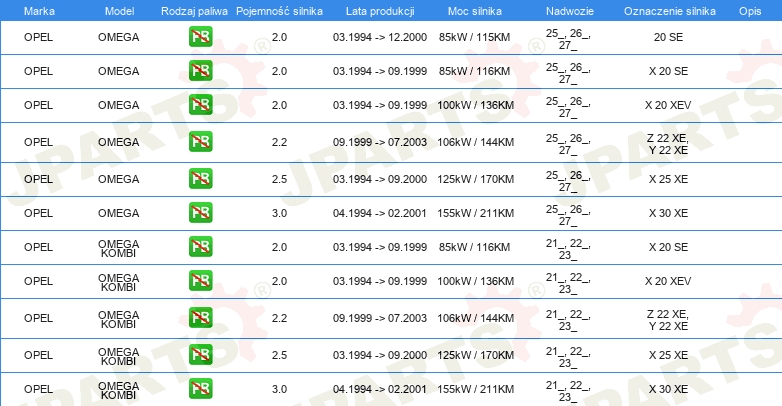Click the Lata produkcji column header
Image resolution: width=782 pixels, height=406 pixels.
(380, 11)
